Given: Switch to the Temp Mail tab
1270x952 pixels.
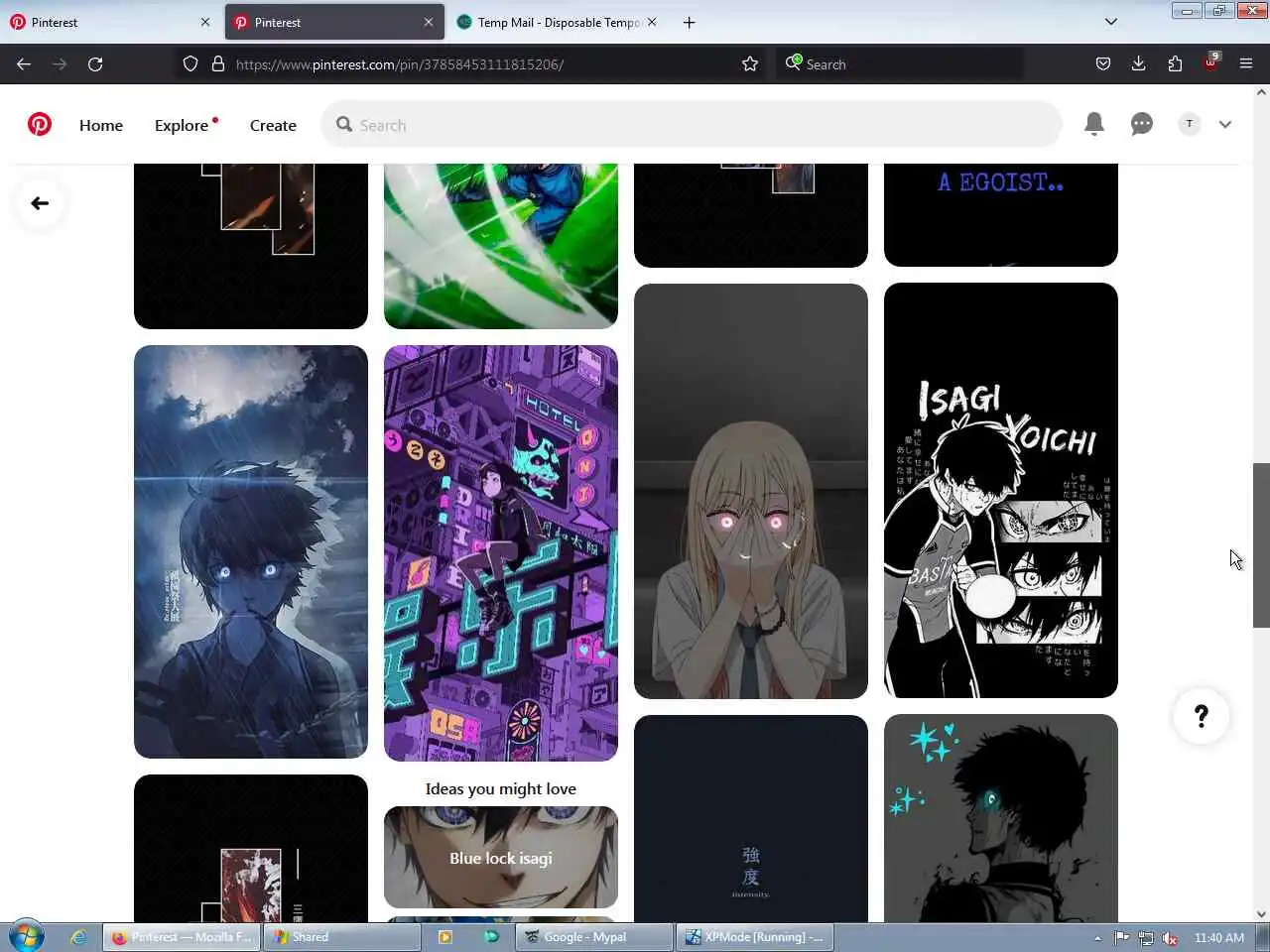Looking at the screenshot, I should click(558, 22).
